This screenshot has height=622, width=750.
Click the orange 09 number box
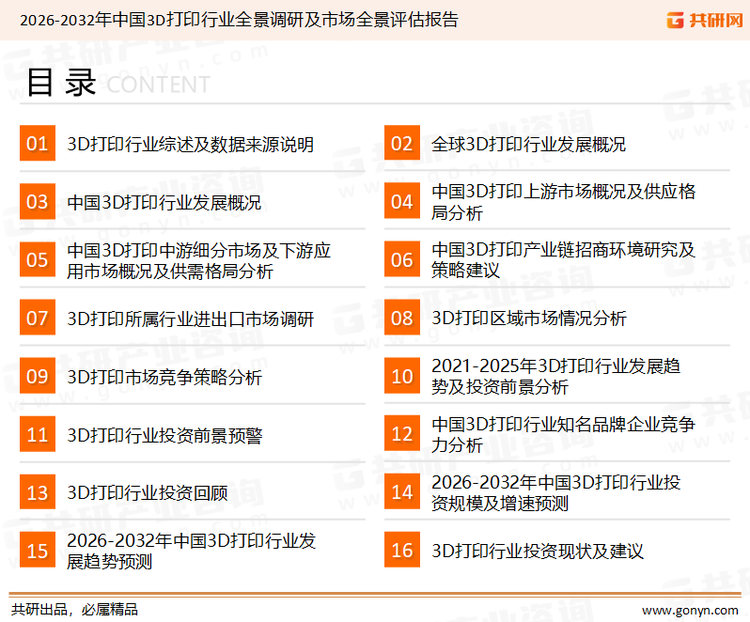click(37, 376)
